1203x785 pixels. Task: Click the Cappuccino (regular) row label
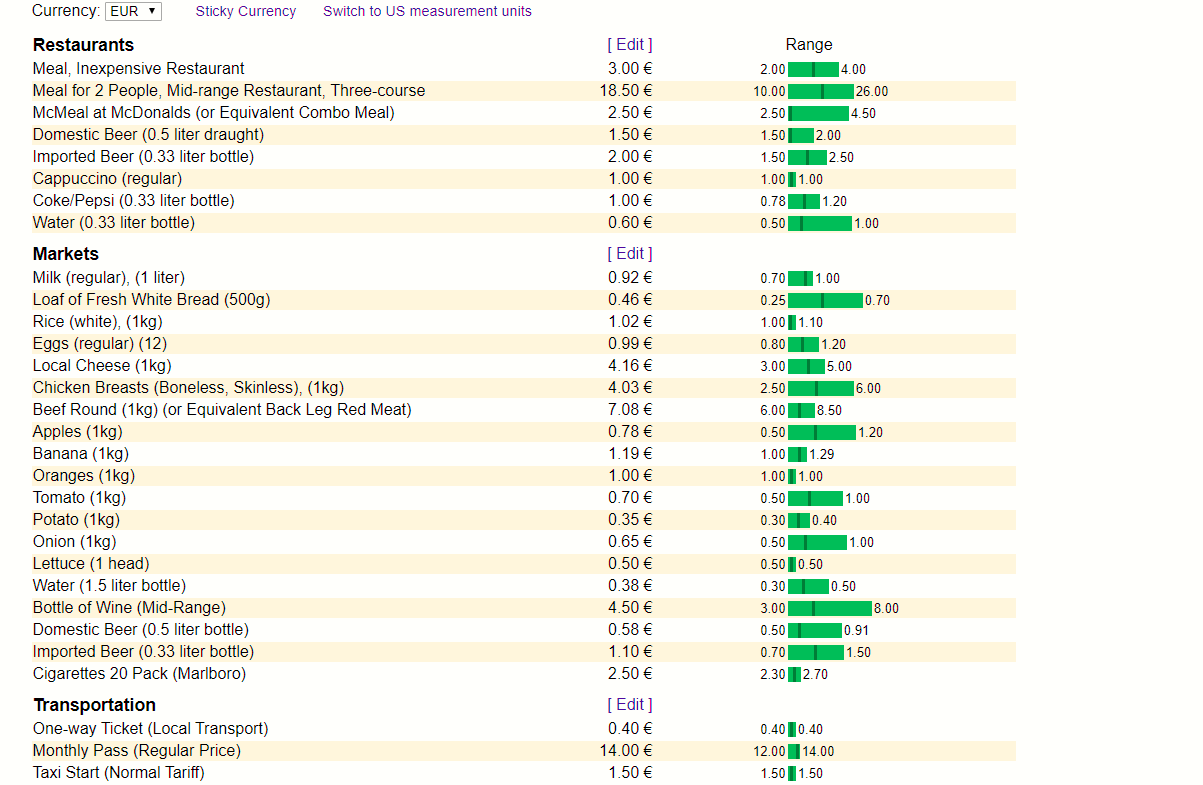tap(107, 178)
